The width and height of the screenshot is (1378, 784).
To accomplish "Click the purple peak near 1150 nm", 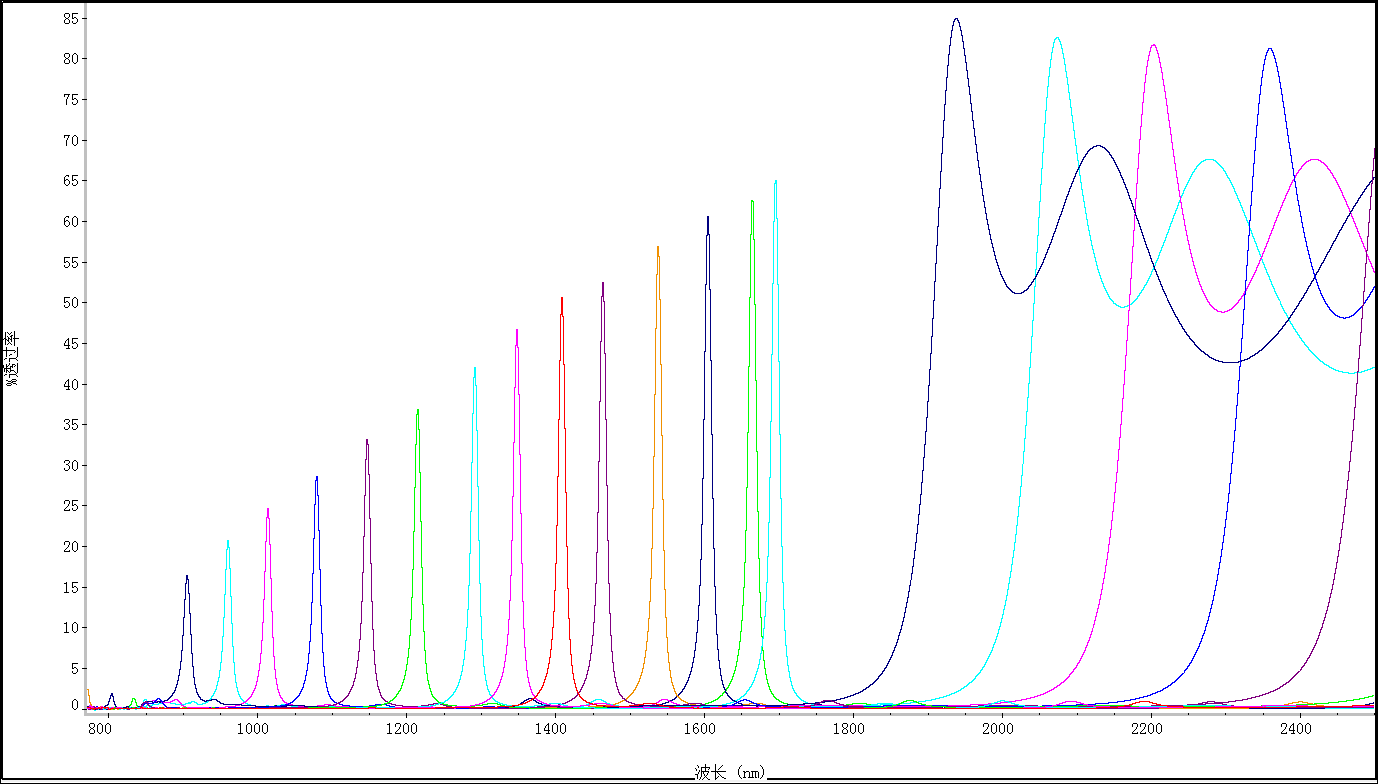I will point(367,441).
